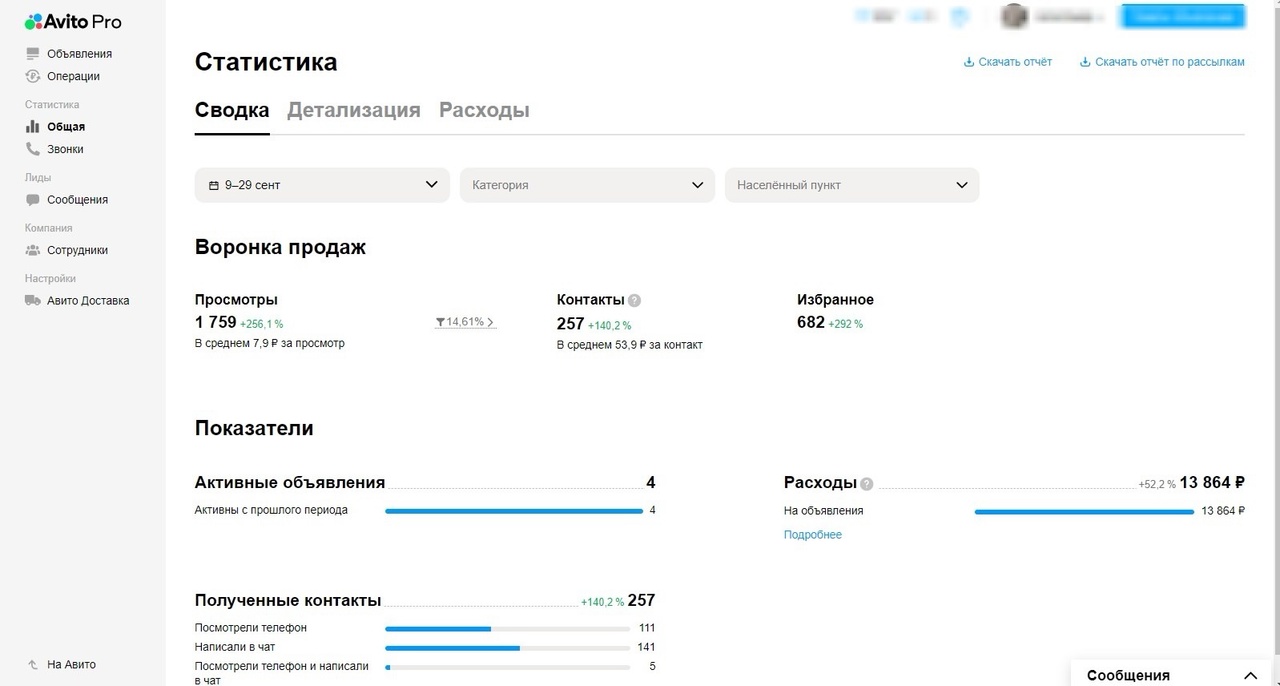The image size is (1280, 686).
Task: Switch to the Детализация tab
Action: (x=354, y=110)
